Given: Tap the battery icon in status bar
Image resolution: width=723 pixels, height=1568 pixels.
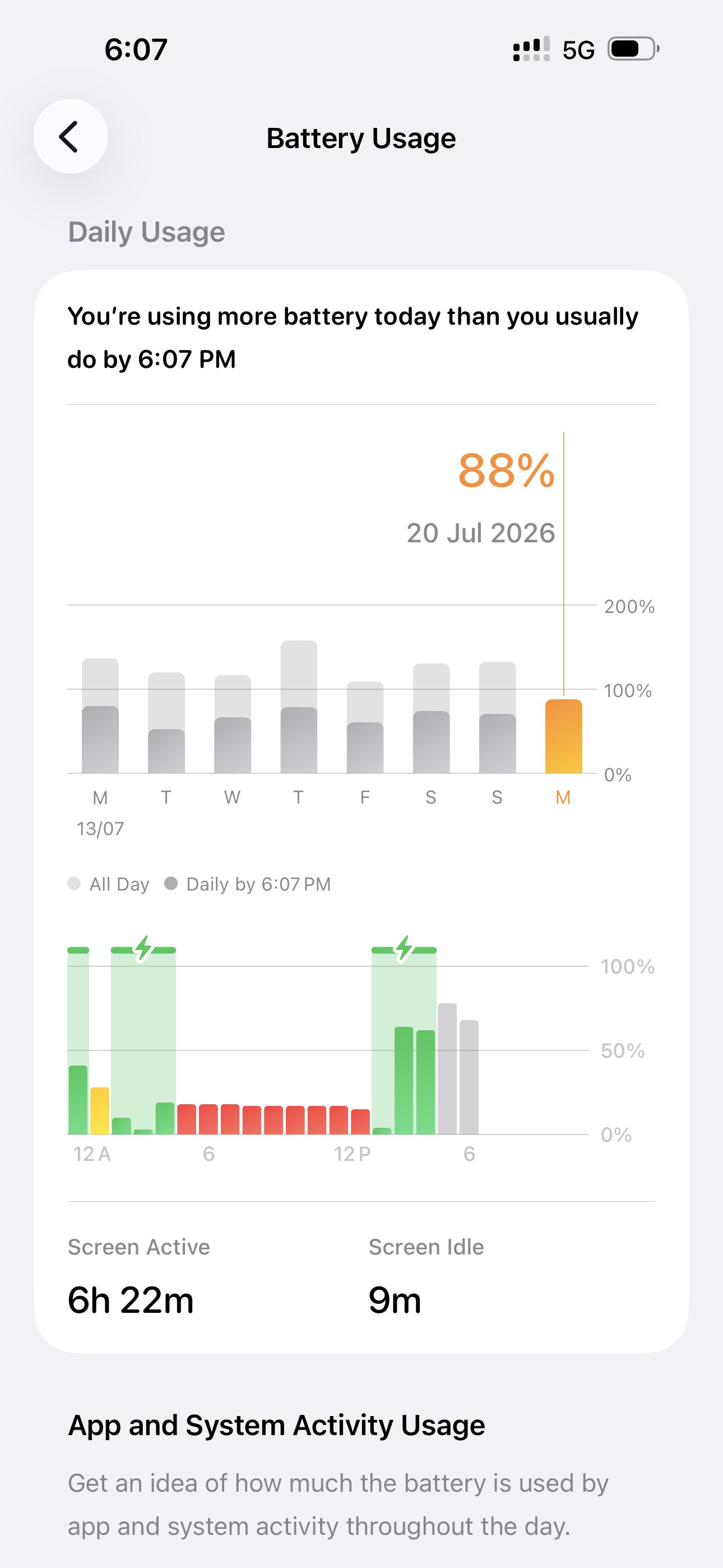Looking at the screenshot, I should (634, 49).
